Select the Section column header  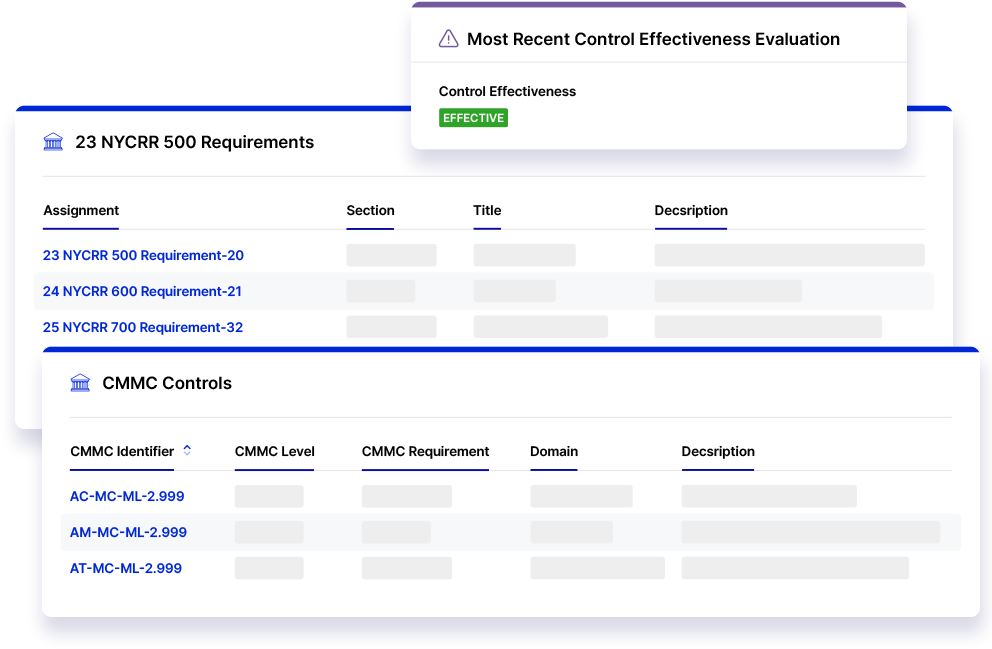click(370, 211)
